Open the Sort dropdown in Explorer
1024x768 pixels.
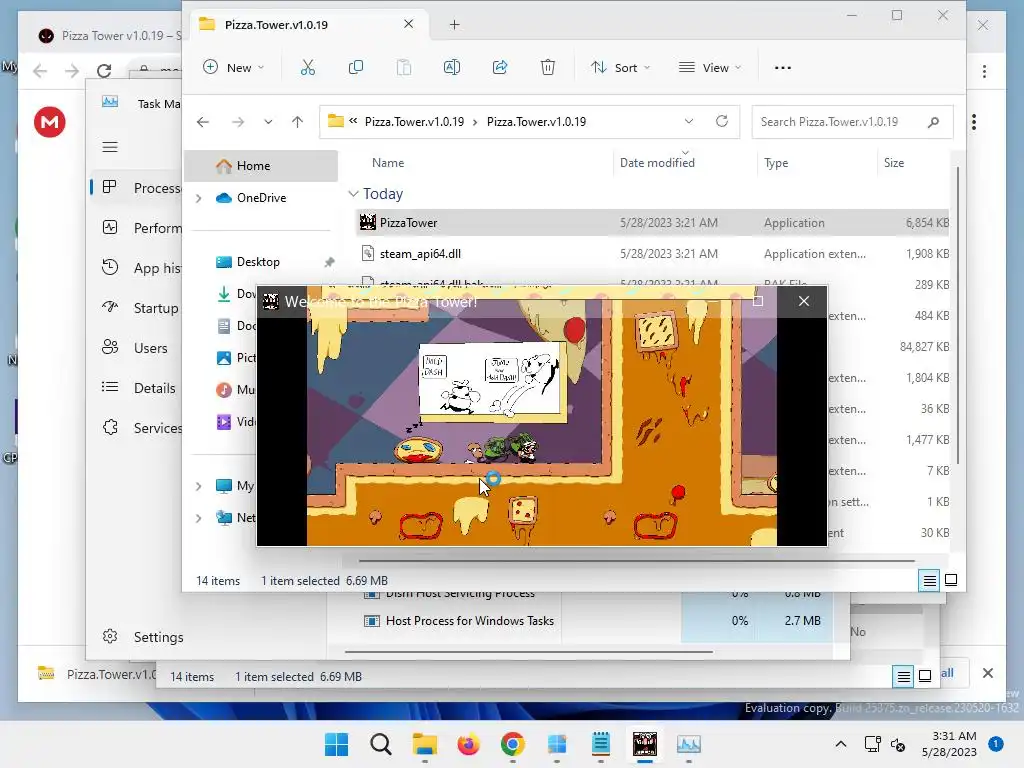click(x=620, y=67)
